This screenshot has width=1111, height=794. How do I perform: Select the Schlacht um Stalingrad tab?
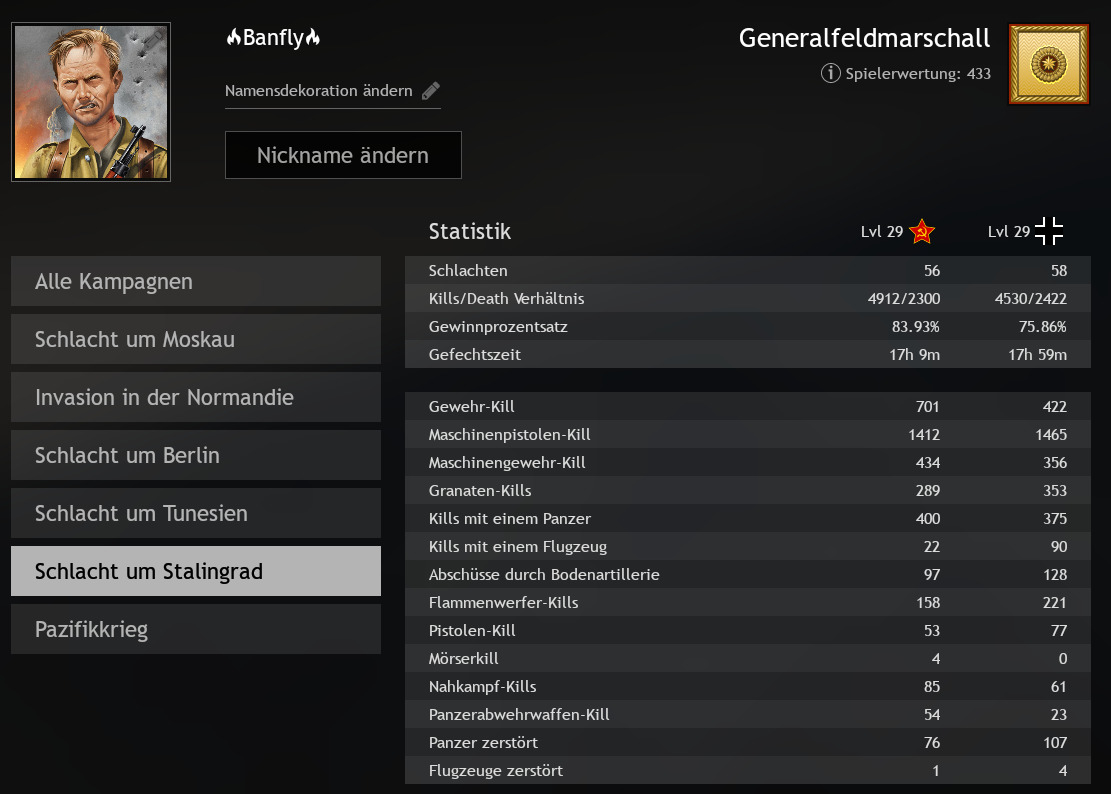pos(196,571)
